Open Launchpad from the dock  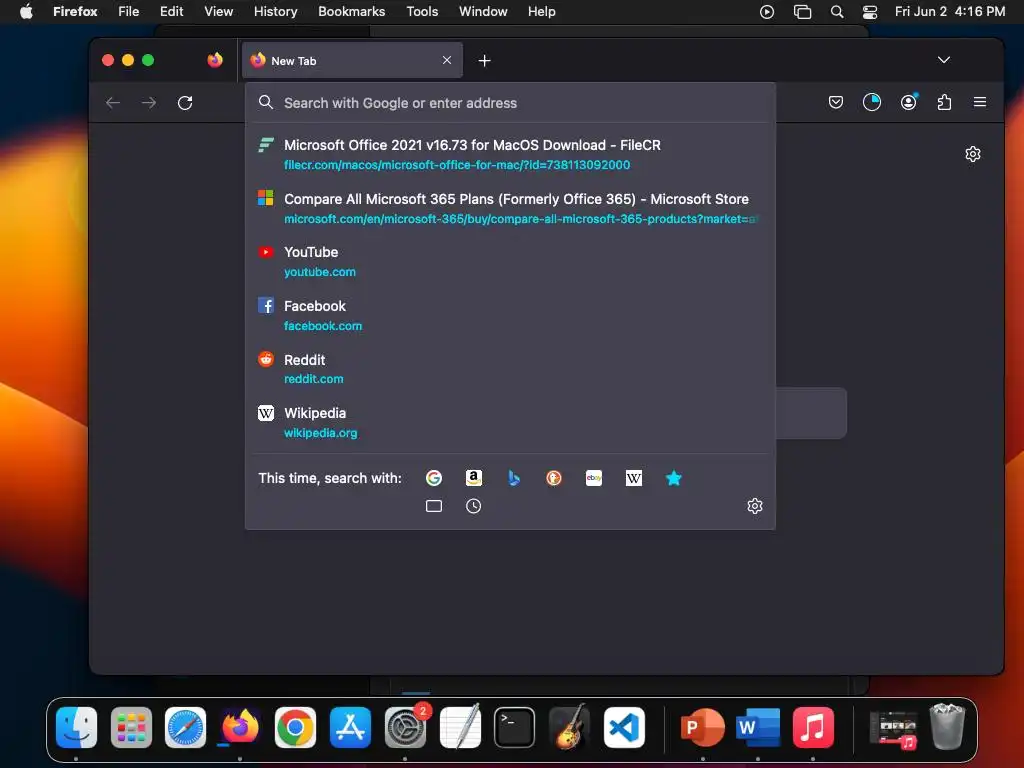[x=131, y=727]
